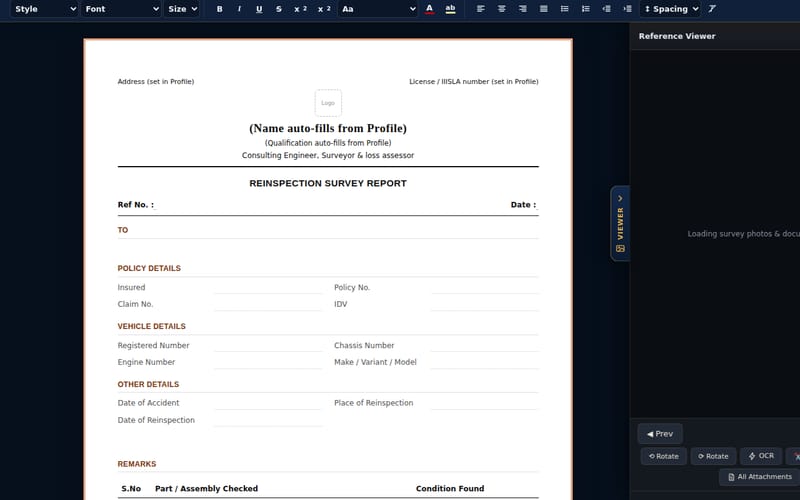Click '(Qualification auto-fills from Profile)' line
Image resolution: width=800 pixels, height=500 pixels.
pyautogui.click(x=328, y=143)
